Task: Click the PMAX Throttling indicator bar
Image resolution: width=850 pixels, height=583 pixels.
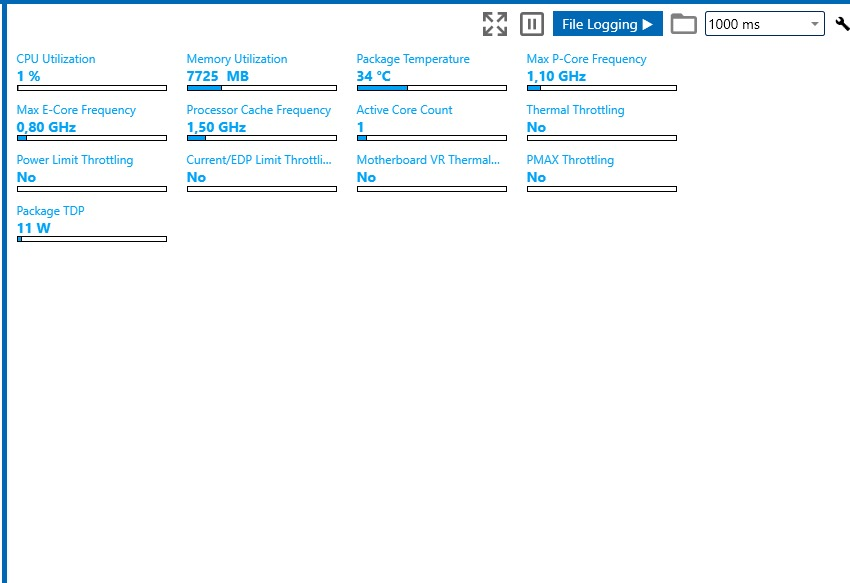Action: coord(602,189)
